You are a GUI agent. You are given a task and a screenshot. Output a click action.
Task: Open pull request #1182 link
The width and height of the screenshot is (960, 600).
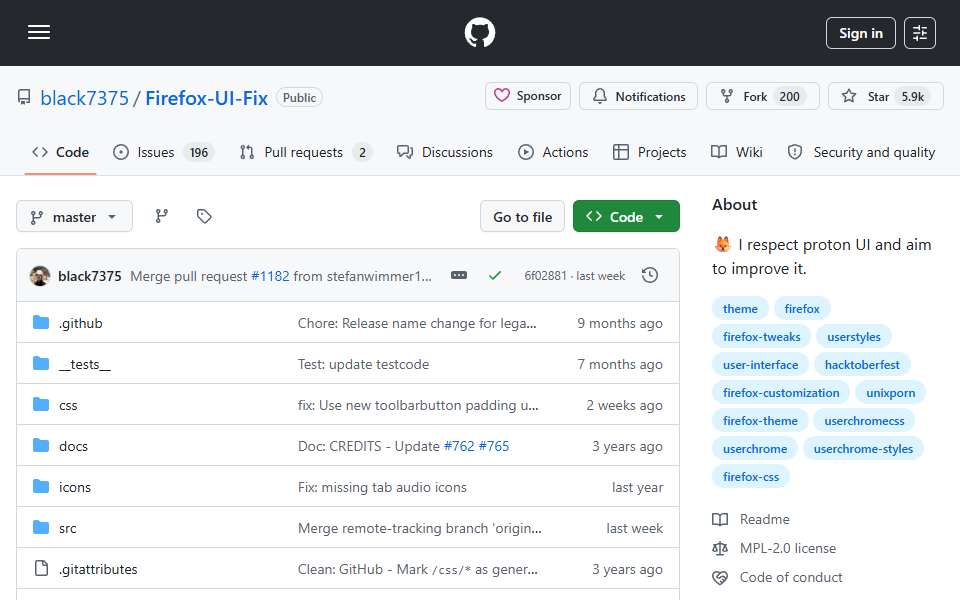(x=270, y=276)
